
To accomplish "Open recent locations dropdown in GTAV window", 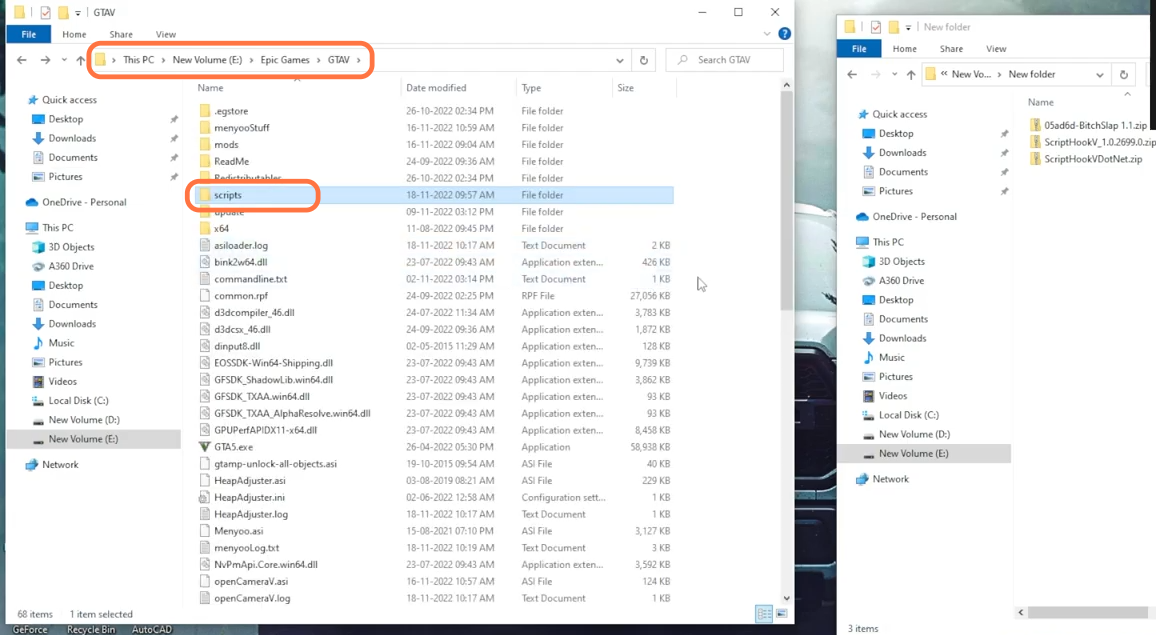I will coord(64,60).
